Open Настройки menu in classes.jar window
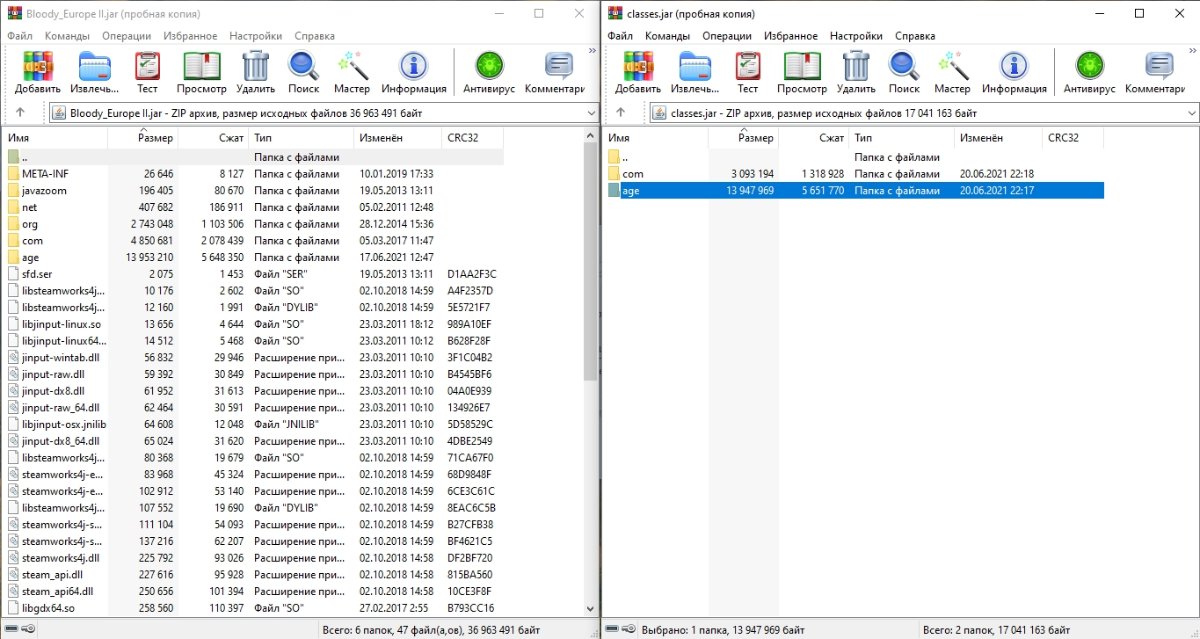1200x639 pixels. click(x=856, y=35)
